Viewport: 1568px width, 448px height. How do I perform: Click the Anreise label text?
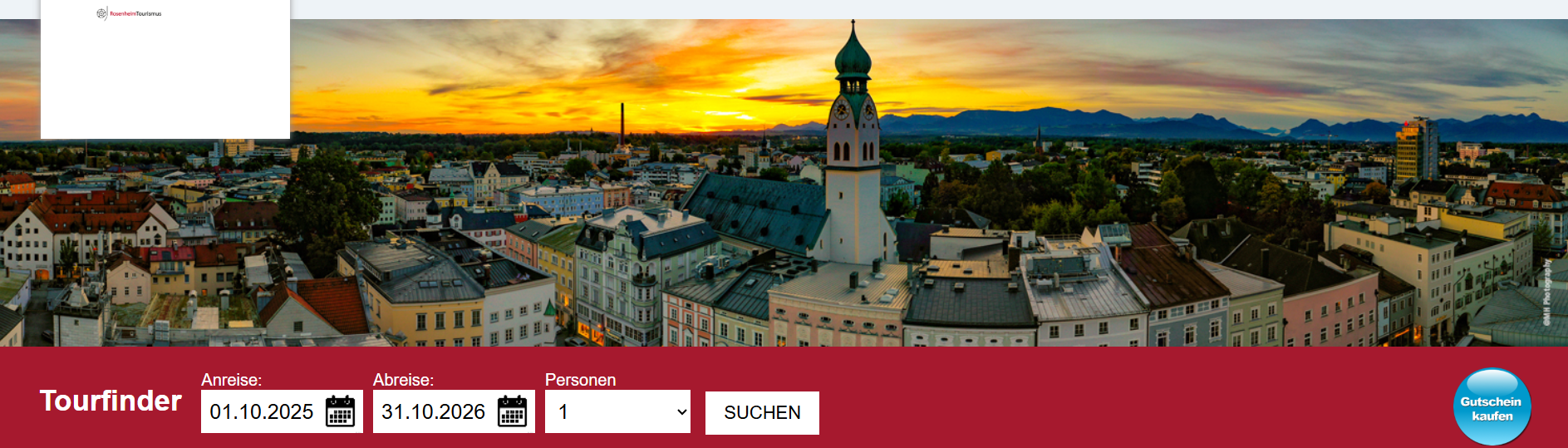click(232, 380)
